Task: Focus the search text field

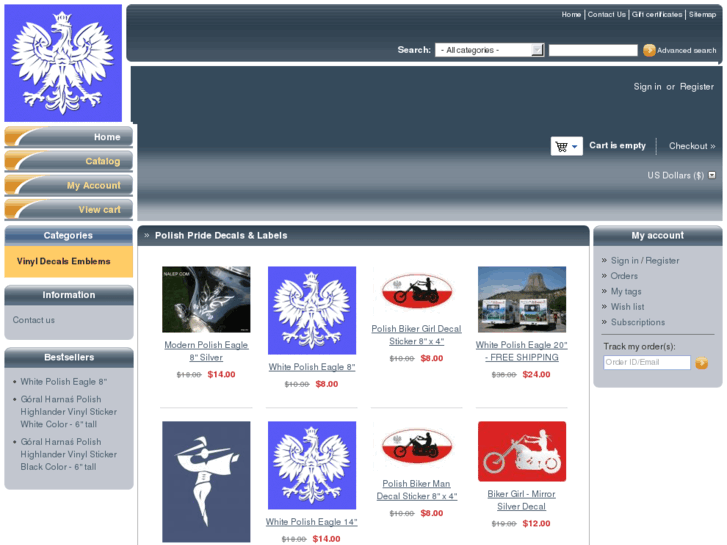Action: (x=593, y=50)
